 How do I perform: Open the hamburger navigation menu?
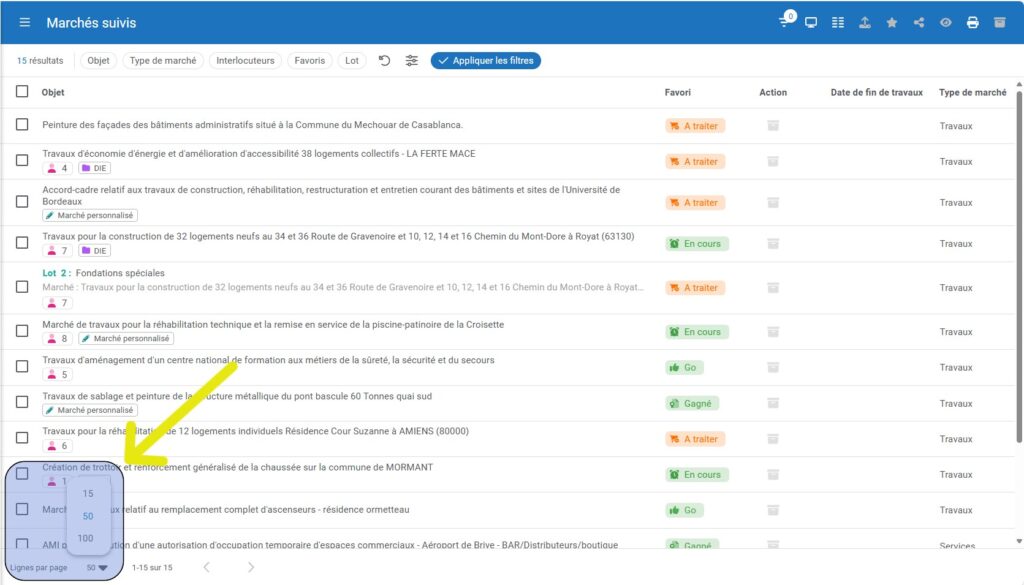coord(24,22)
